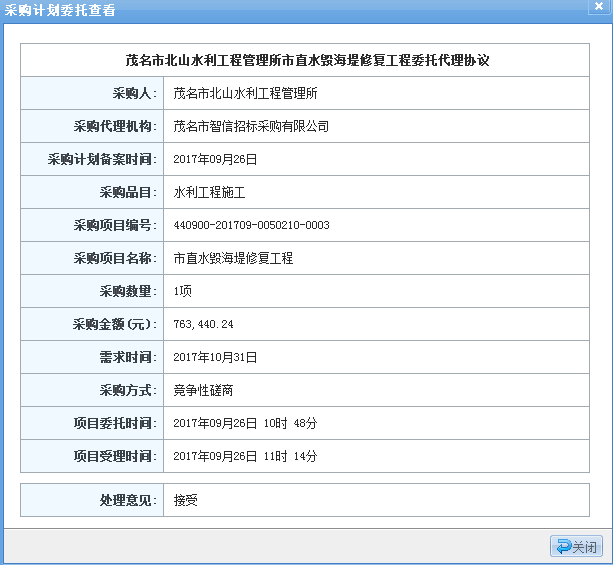Click the 采购人 value 茂名市北山水利工程管理所
This screenshot has height=565, width=613.
click(x=245, y=93)
